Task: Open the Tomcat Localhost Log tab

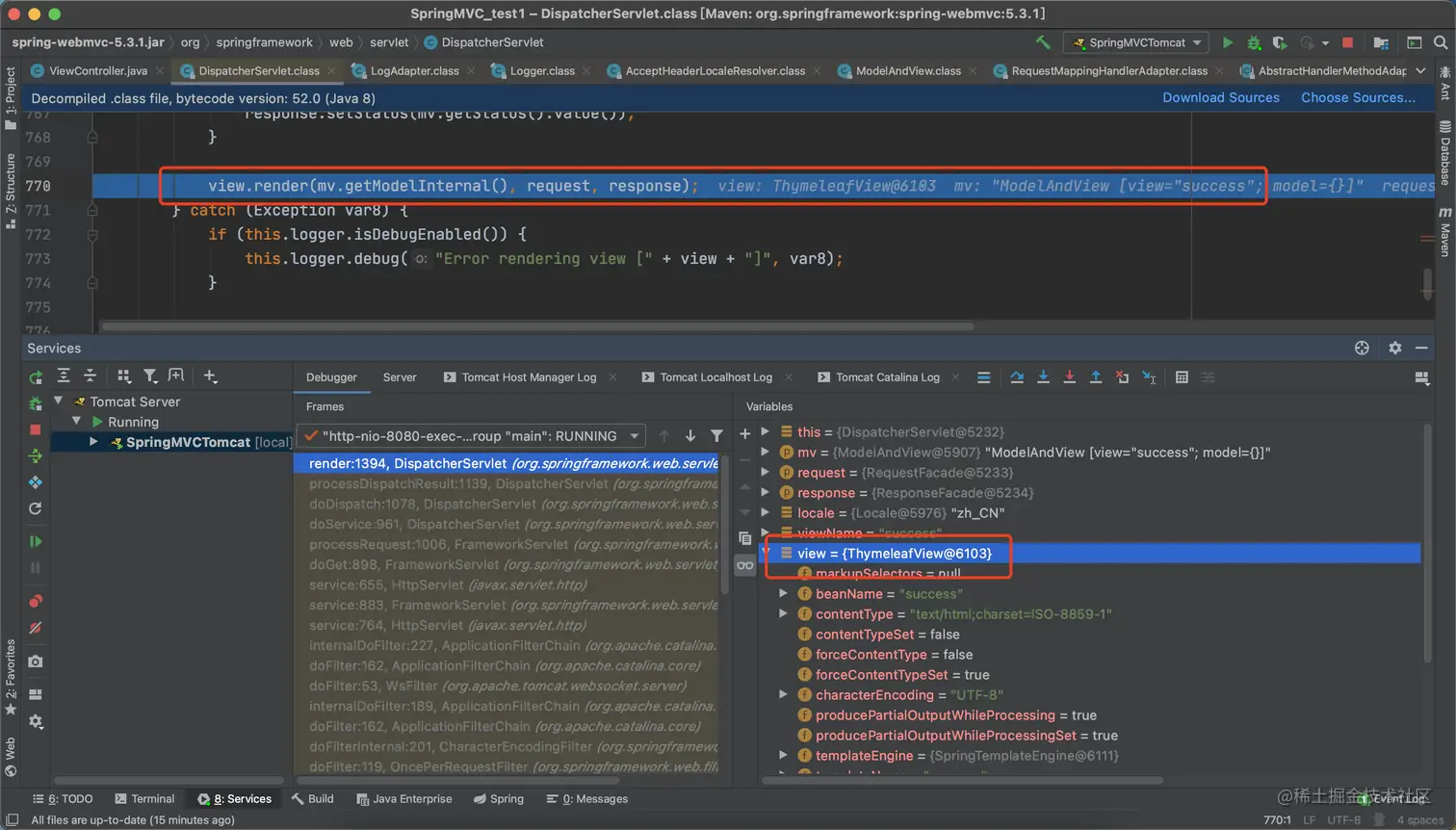Action: click(715, 377)
